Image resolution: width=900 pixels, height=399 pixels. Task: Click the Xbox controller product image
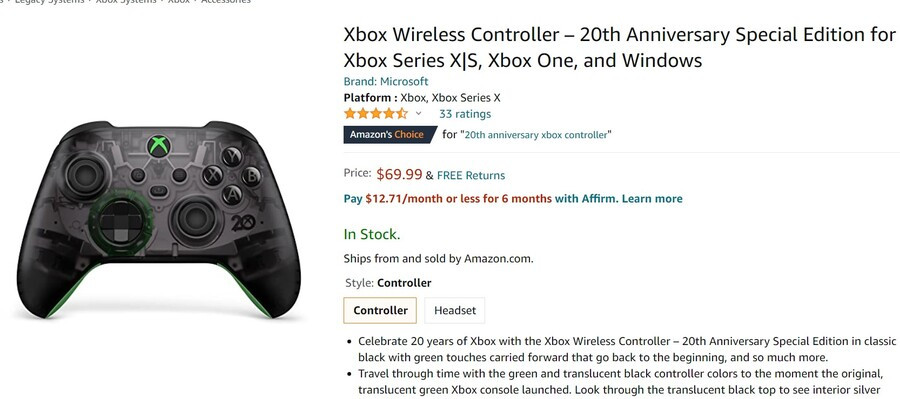159,219
